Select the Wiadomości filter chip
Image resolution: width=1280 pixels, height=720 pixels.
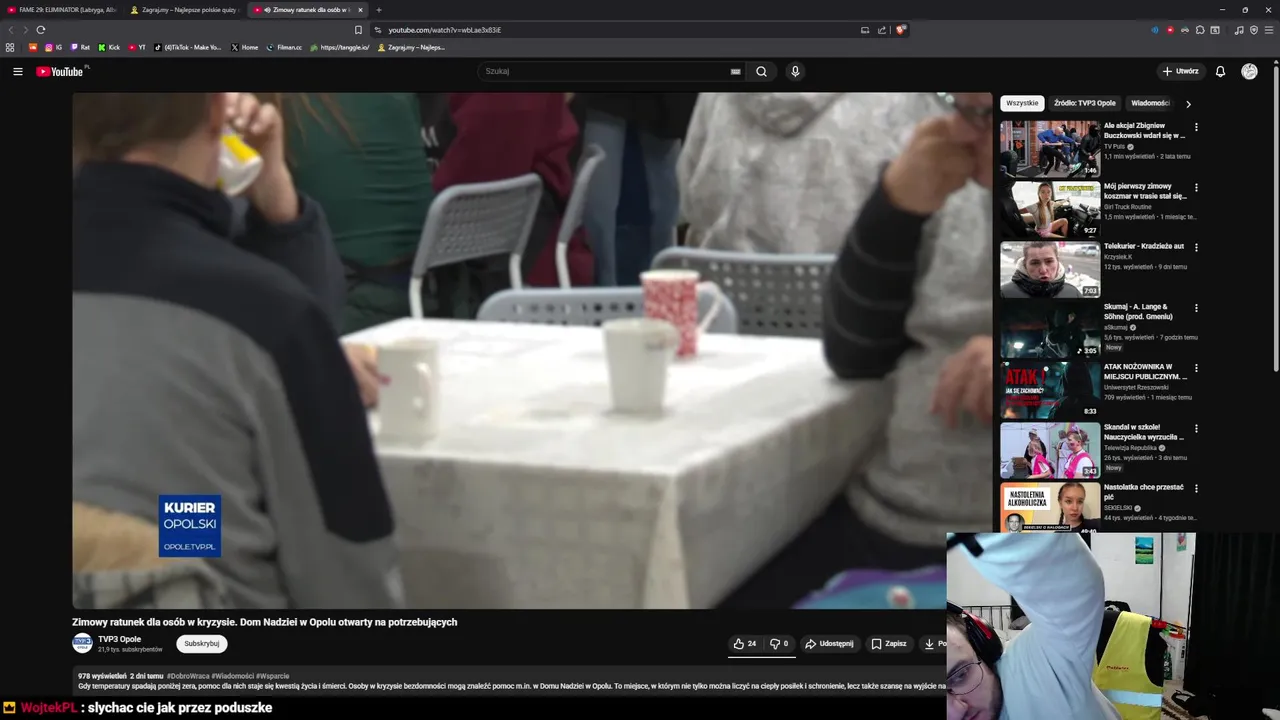click(1150, 103)
